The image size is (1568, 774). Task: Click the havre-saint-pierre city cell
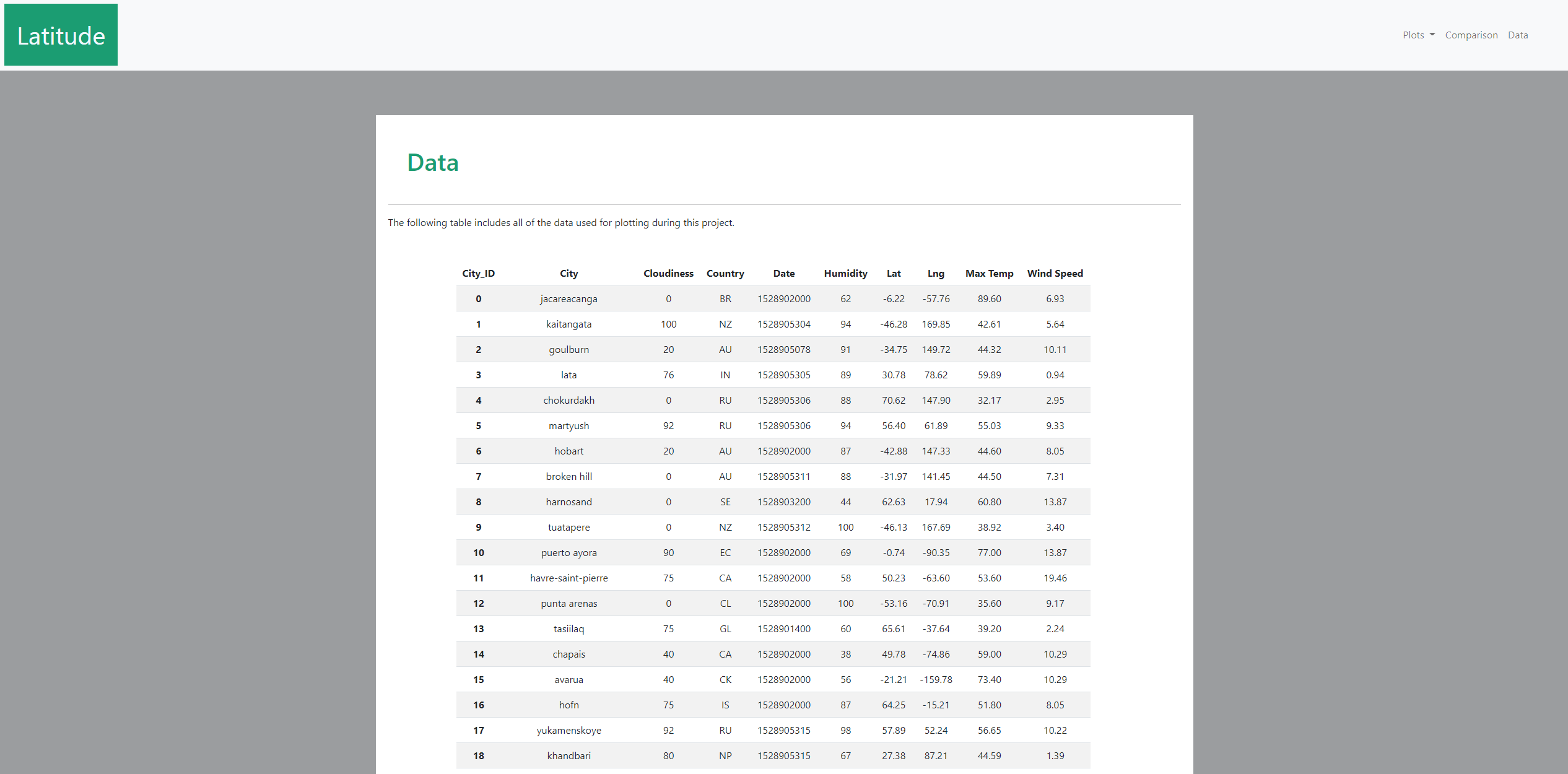click(568, 578)
